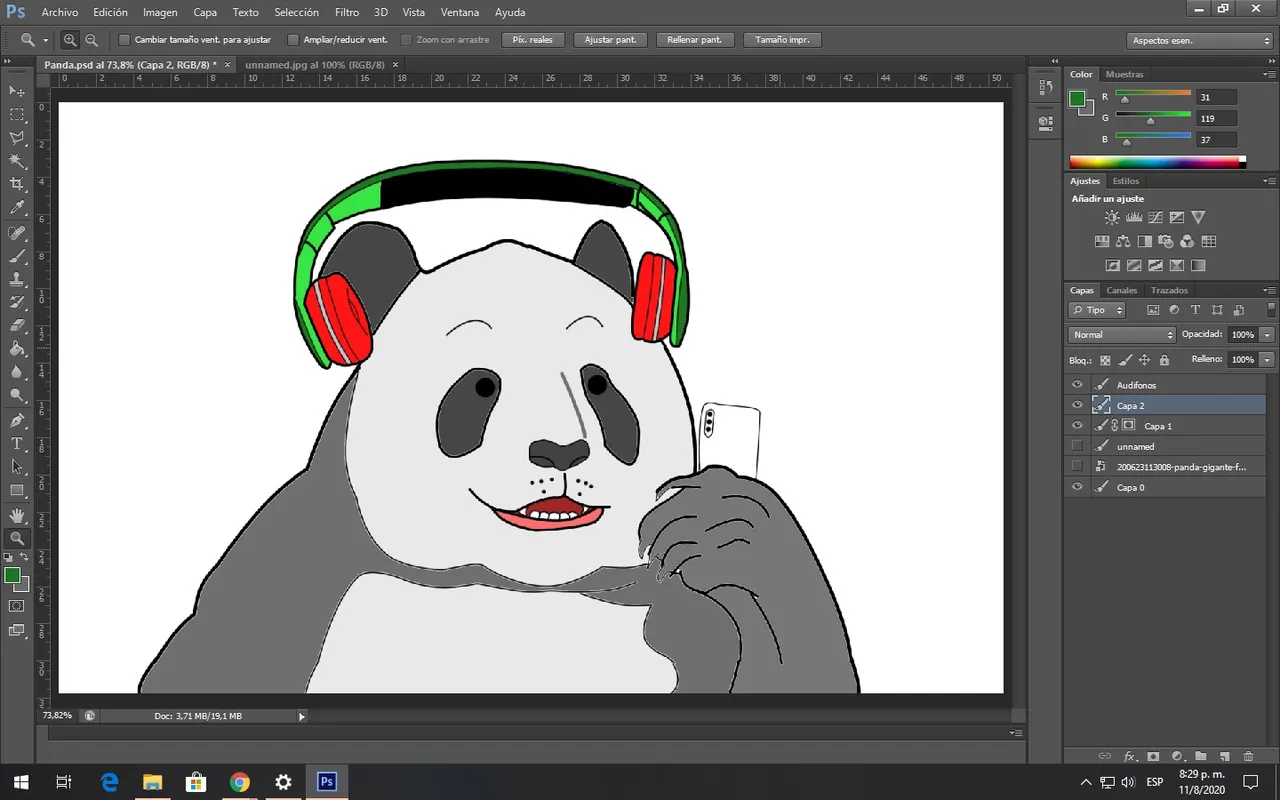Select the Pen tool
1280x800 pixels.
click(17, 421)
